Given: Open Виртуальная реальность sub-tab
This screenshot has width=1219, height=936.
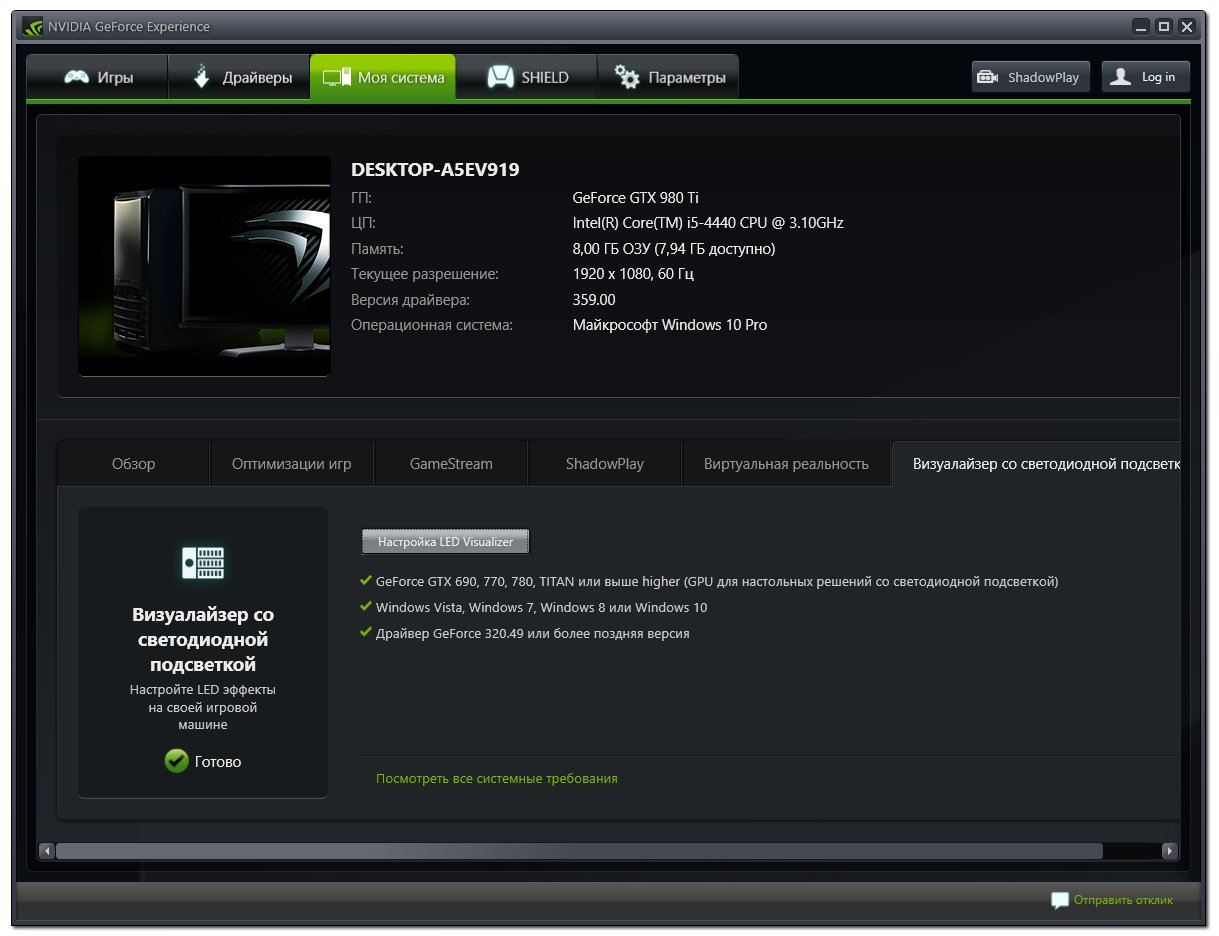Looking at the screenshot, I should [786, 464].
